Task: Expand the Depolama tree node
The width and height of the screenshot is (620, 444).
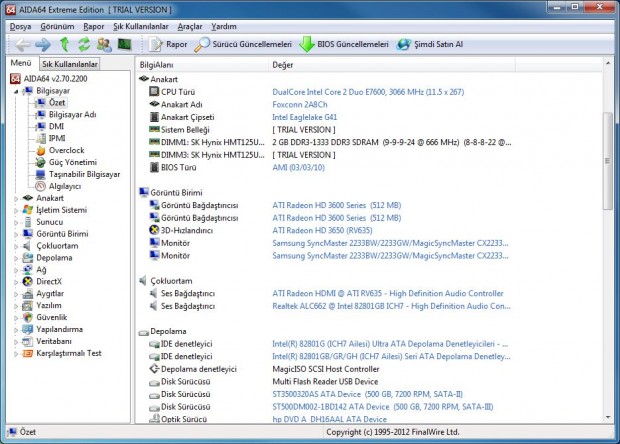Action: point(16,258)
